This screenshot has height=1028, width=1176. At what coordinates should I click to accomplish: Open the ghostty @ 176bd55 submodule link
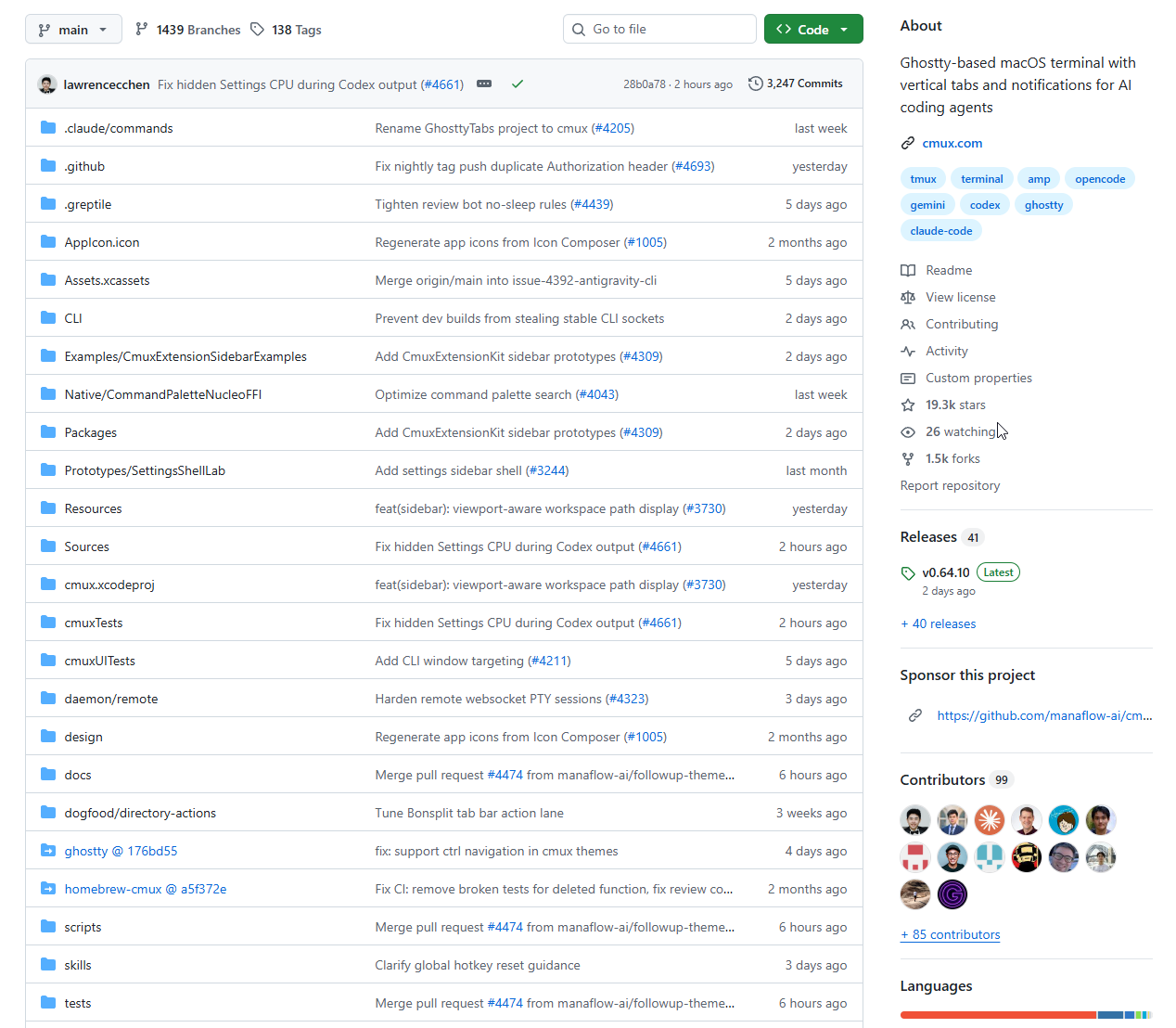coord(121,851)
